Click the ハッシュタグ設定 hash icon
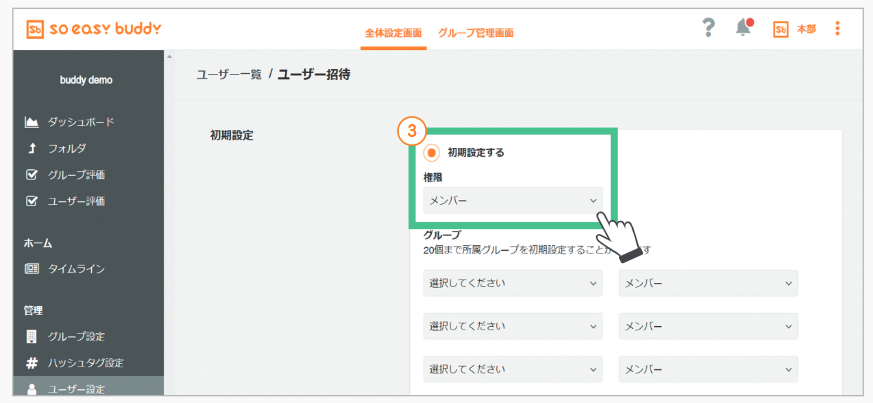The width and height of the screenshot is (873, 403). 32,363
